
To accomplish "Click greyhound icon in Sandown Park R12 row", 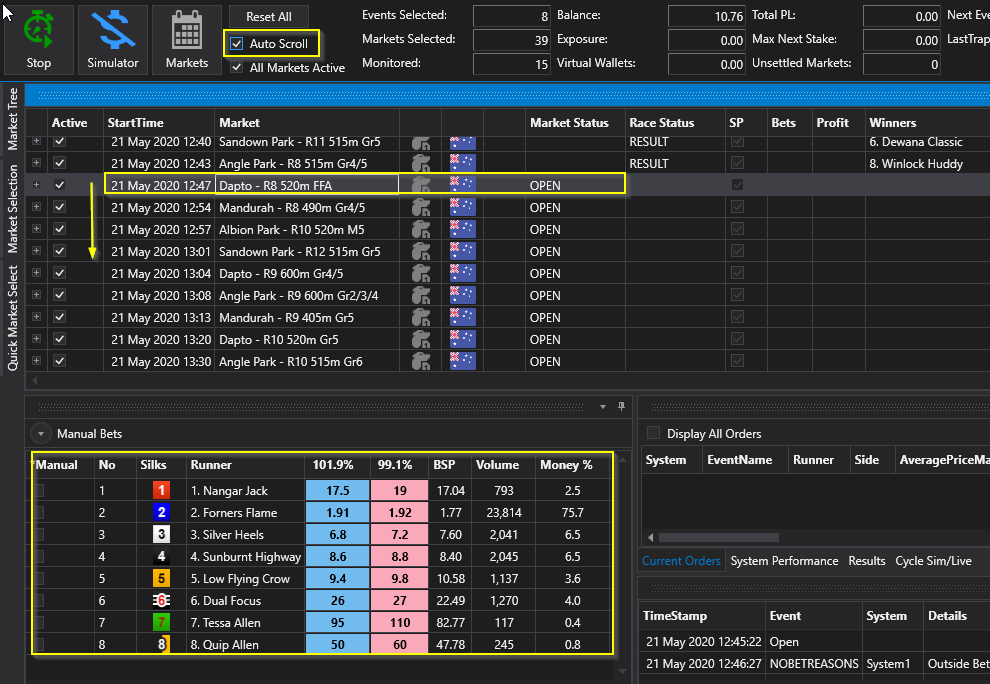I will click(420, 251).
